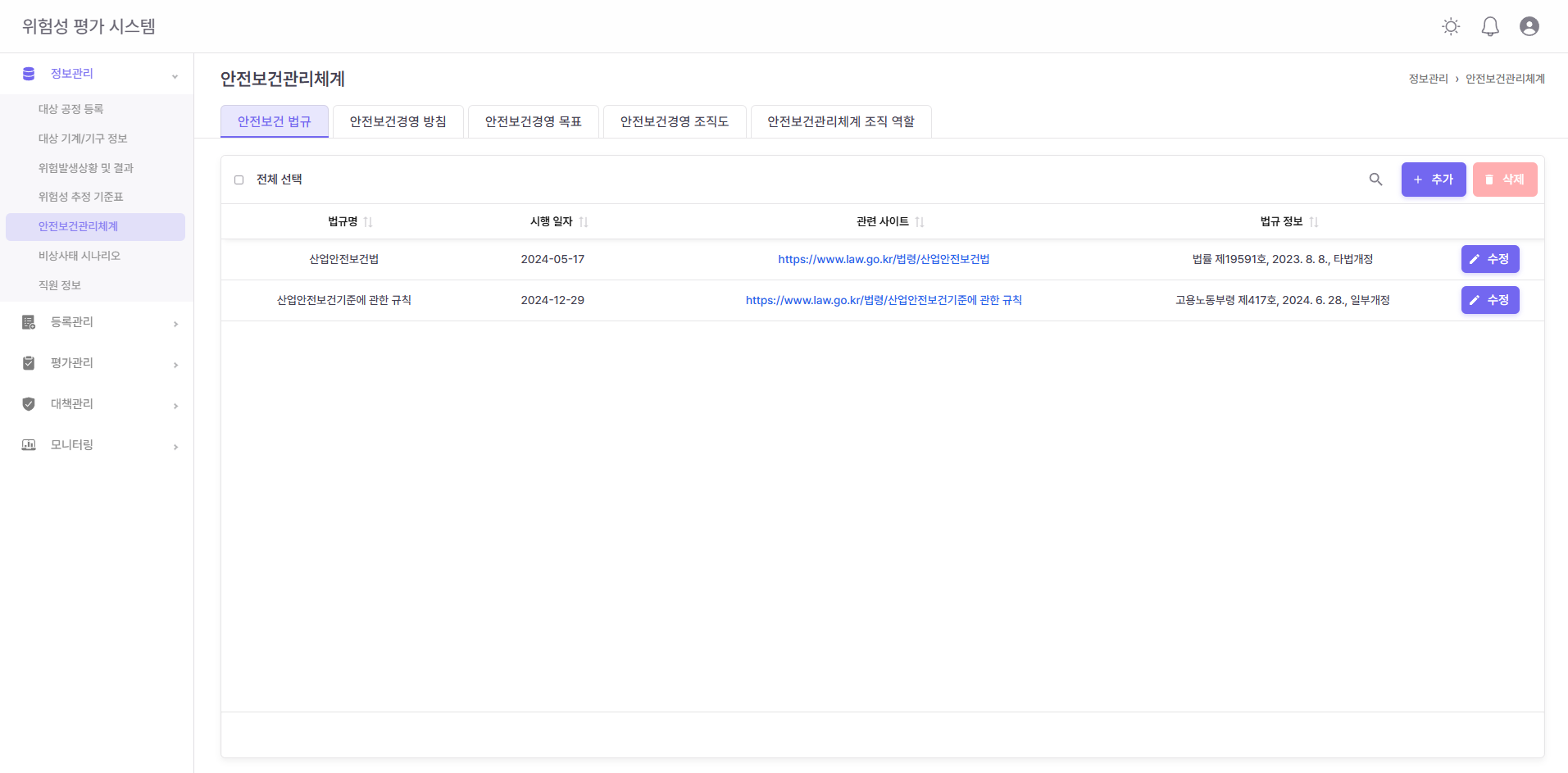This screenshot has width=1568, height=773.
Task: Click the 추가 button
Action: (x=1433, y=180)
